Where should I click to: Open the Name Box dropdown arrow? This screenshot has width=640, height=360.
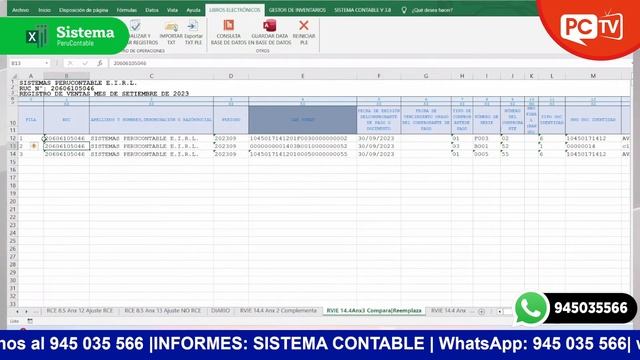[x=47, y=63]
